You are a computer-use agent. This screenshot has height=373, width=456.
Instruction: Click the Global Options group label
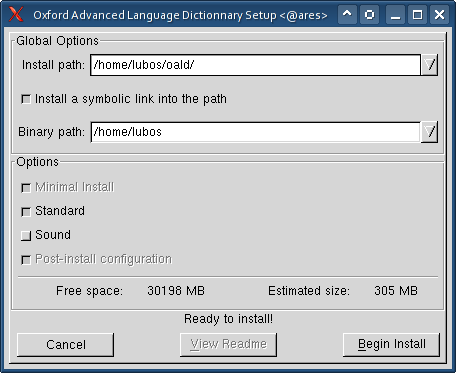[57, 41]
